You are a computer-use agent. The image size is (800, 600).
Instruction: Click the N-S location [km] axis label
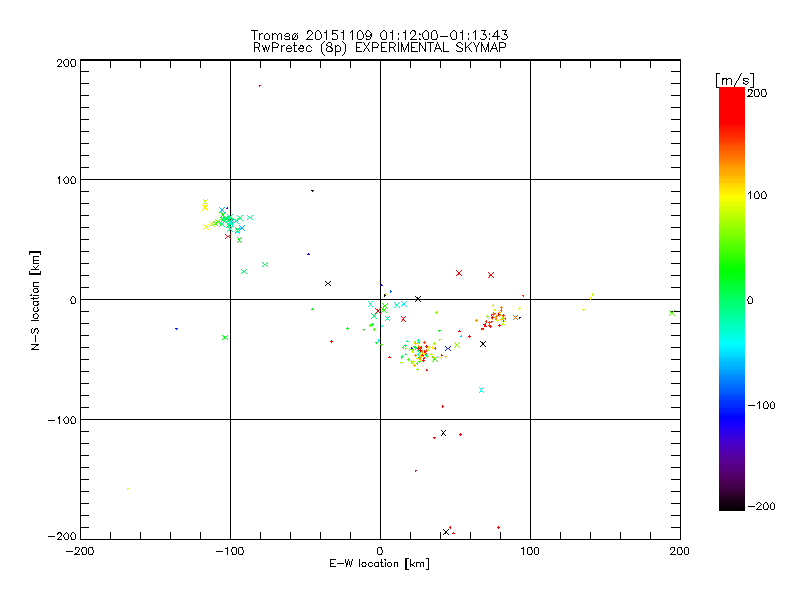(x=35, y=301)
